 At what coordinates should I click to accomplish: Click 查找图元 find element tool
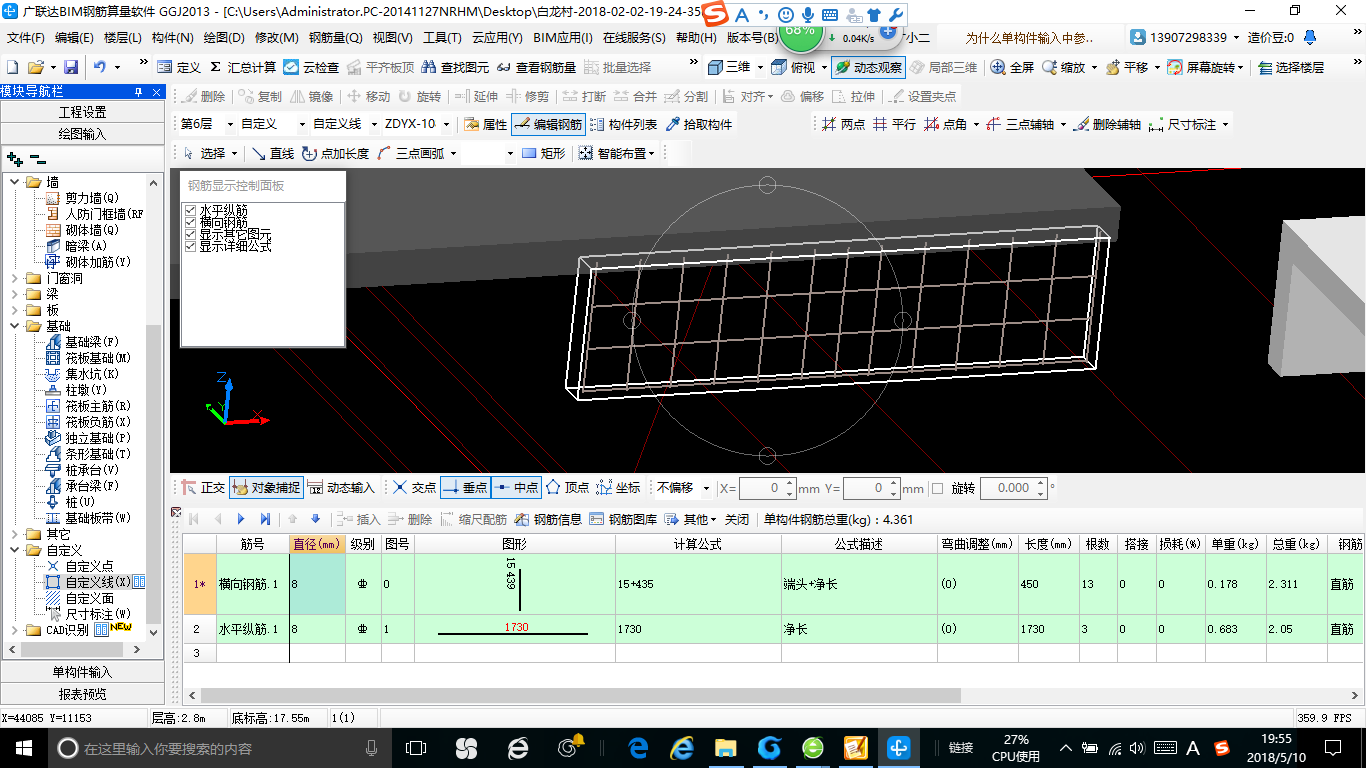click(455, 67)
